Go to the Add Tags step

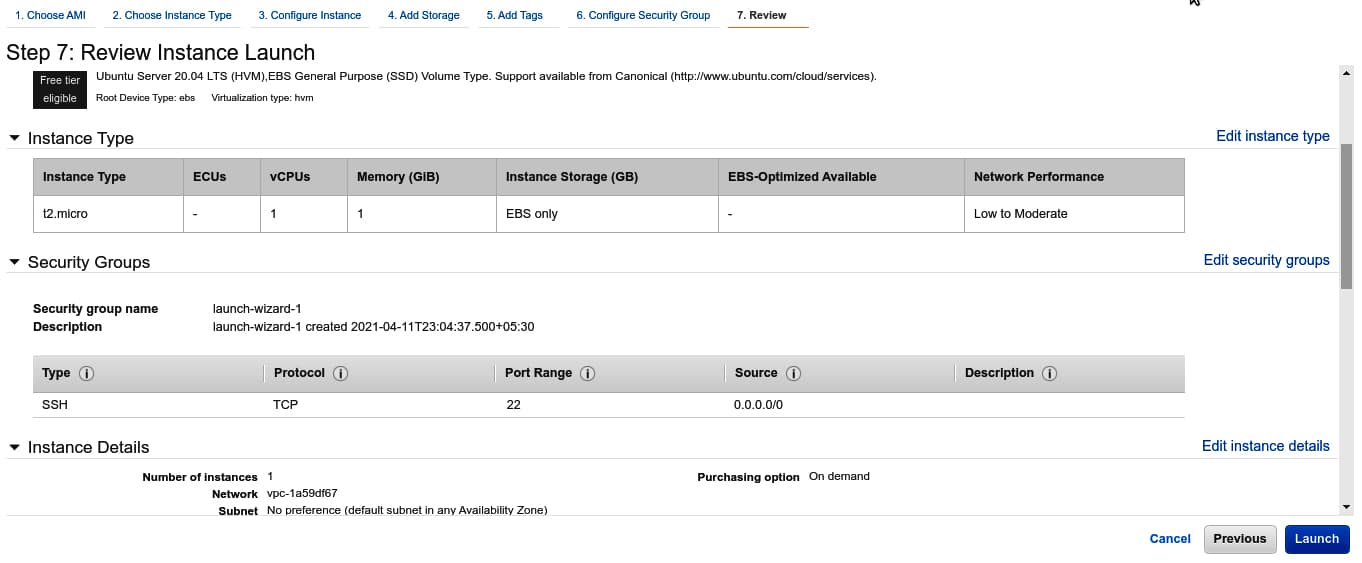(515, 15)
